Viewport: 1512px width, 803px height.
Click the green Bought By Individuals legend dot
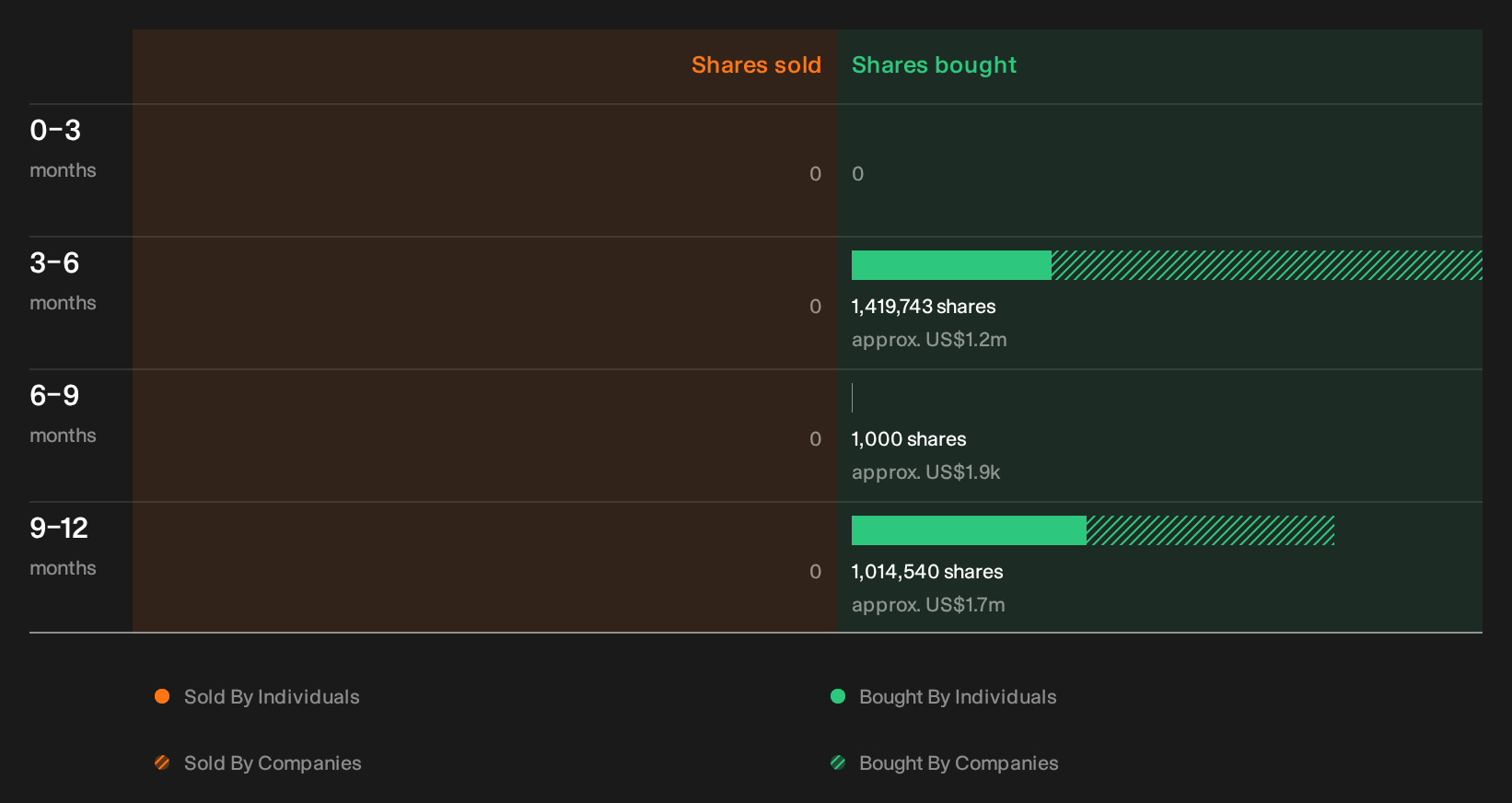pos(838,696)
